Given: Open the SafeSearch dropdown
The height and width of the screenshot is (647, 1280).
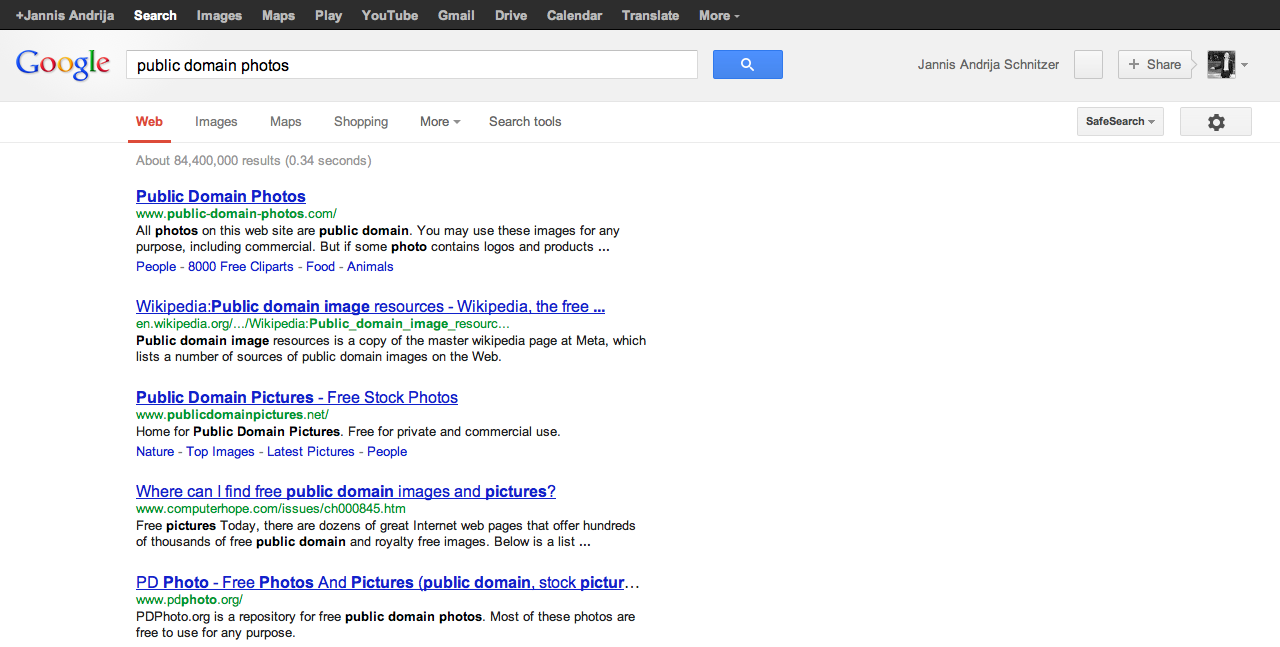Looking at the screenshot, I should tap(1120, 122).
